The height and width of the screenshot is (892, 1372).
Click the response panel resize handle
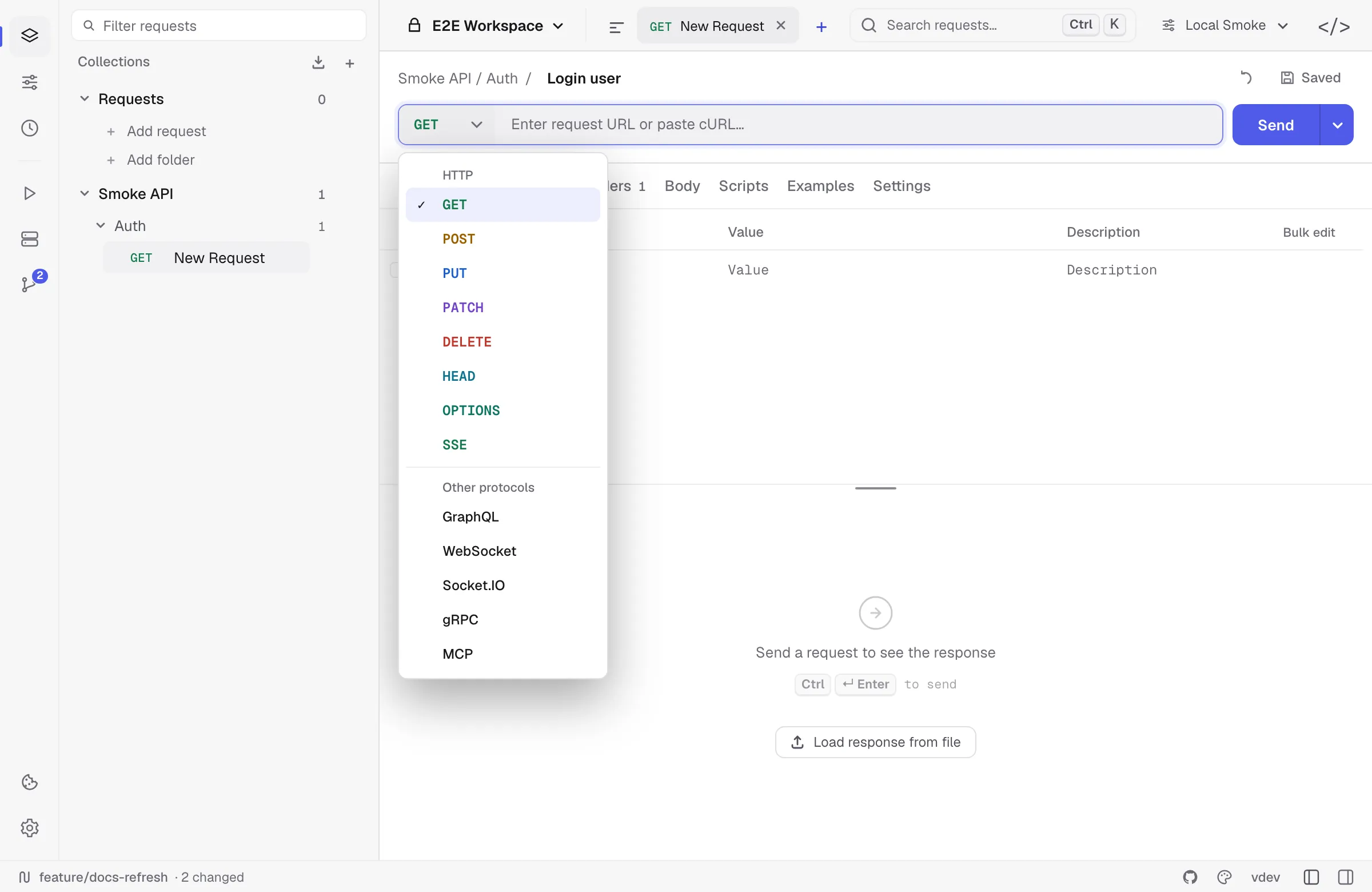pyautogui.click(x=875, y=488)
